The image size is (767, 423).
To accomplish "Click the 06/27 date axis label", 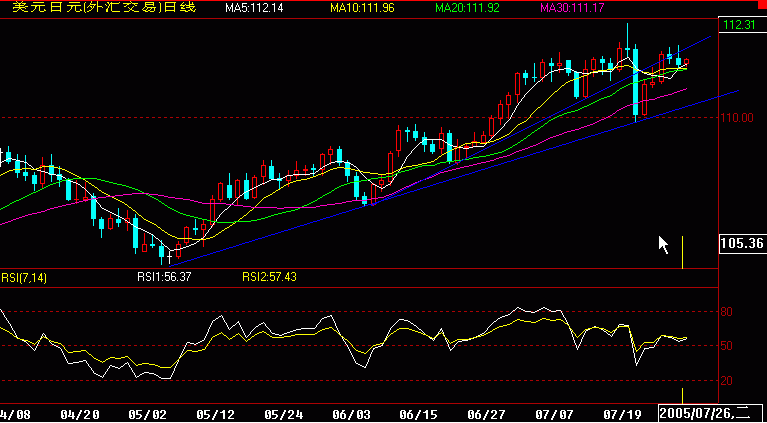I will pos(488,415).
